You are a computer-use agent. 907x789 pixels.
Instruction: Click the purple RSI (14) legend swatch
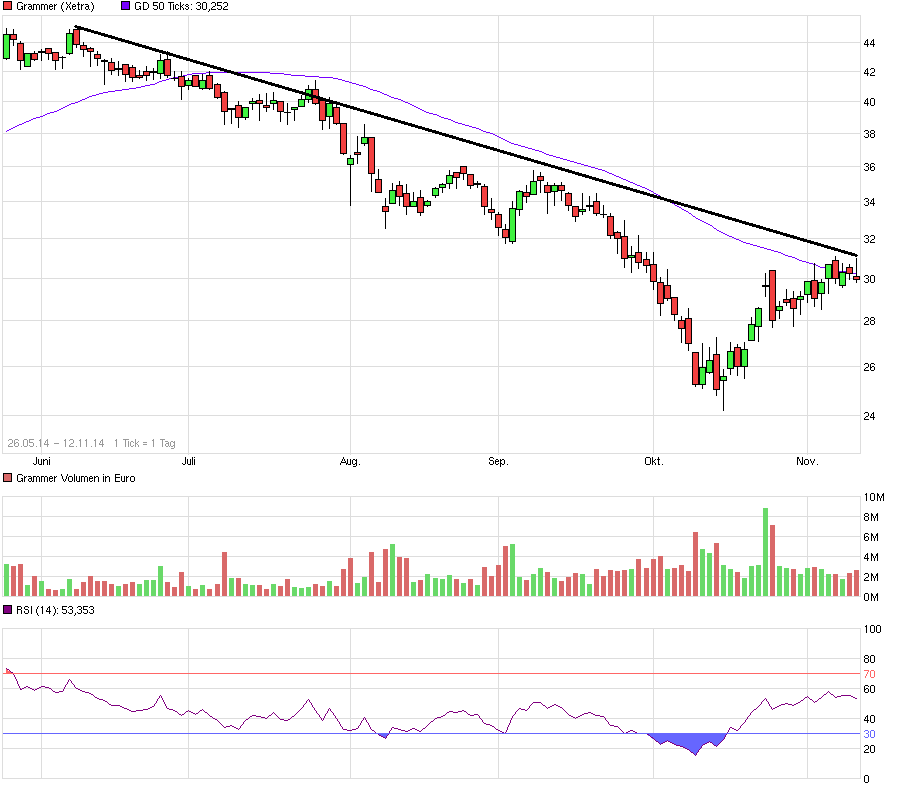point(9,609)
